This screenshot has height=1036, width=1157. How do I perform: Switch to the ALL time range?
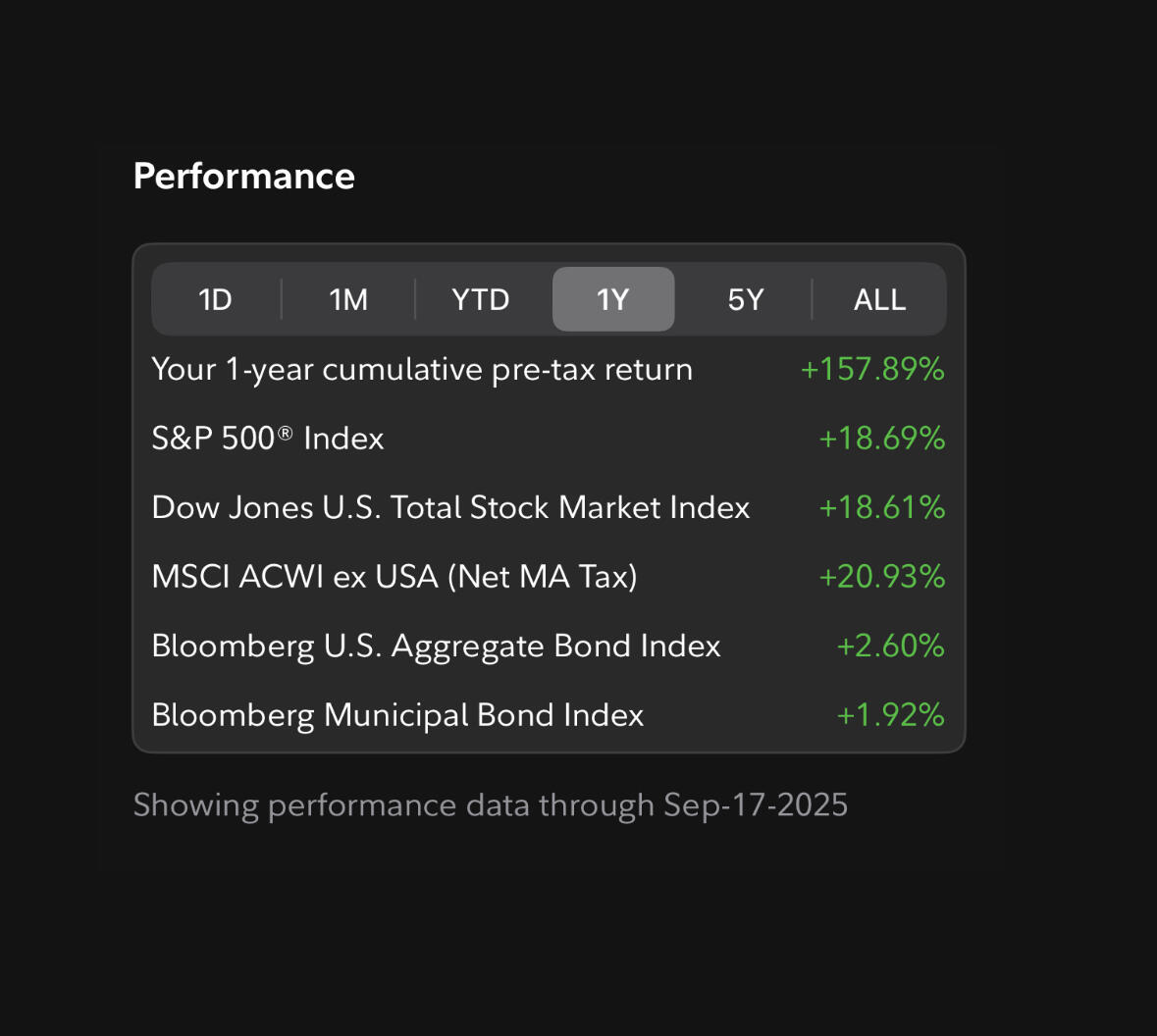point(879,299)
